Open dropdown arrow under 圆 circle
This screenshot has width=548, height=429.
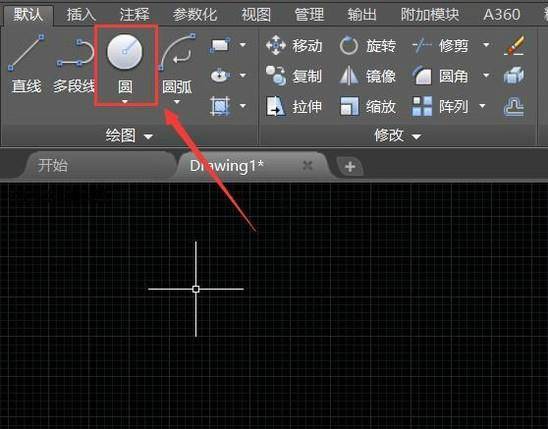[x=125, y=102]
